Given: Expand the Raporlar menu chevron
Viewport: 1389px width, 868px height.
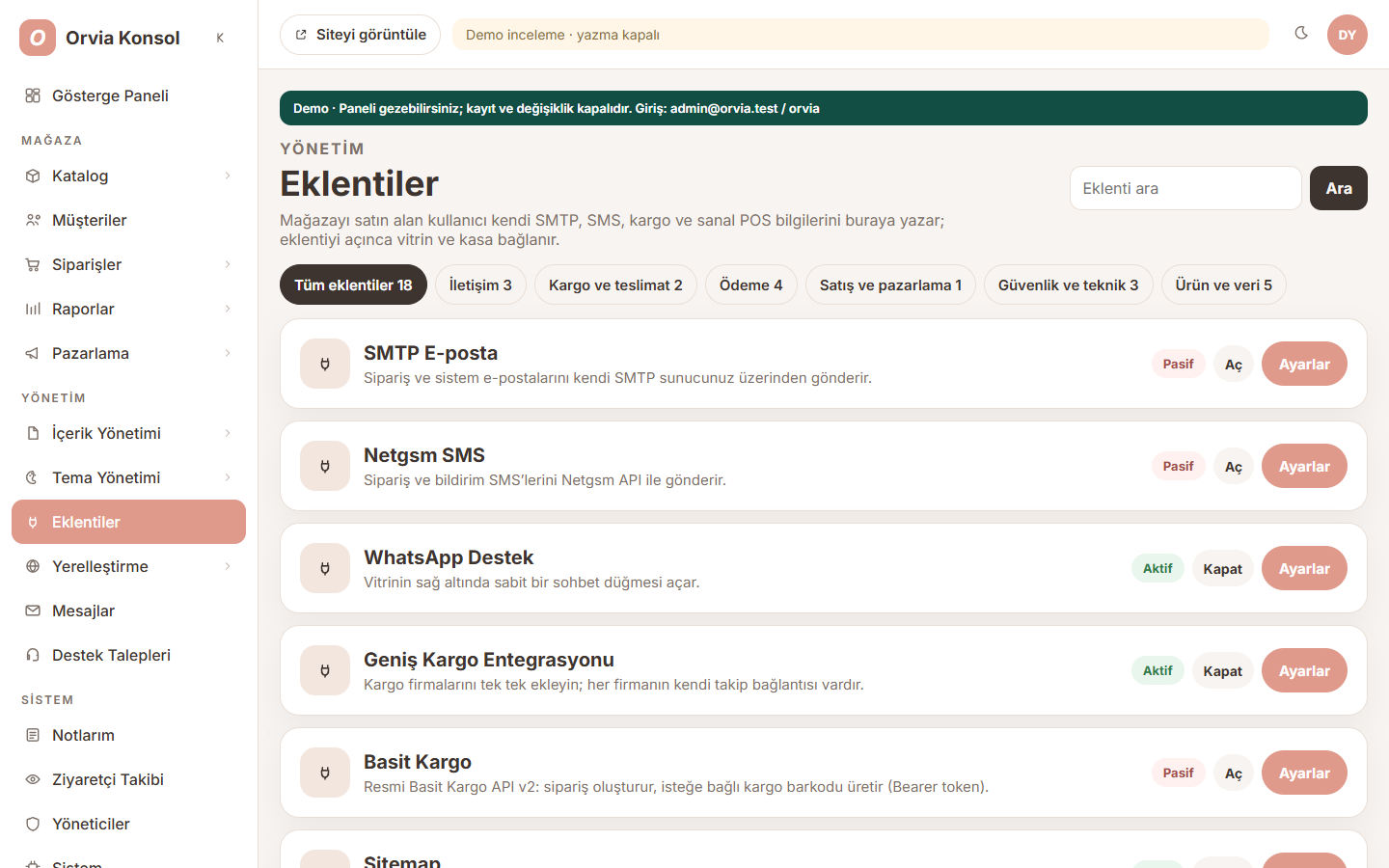Looking at the screenshot, I should (228, 309).
